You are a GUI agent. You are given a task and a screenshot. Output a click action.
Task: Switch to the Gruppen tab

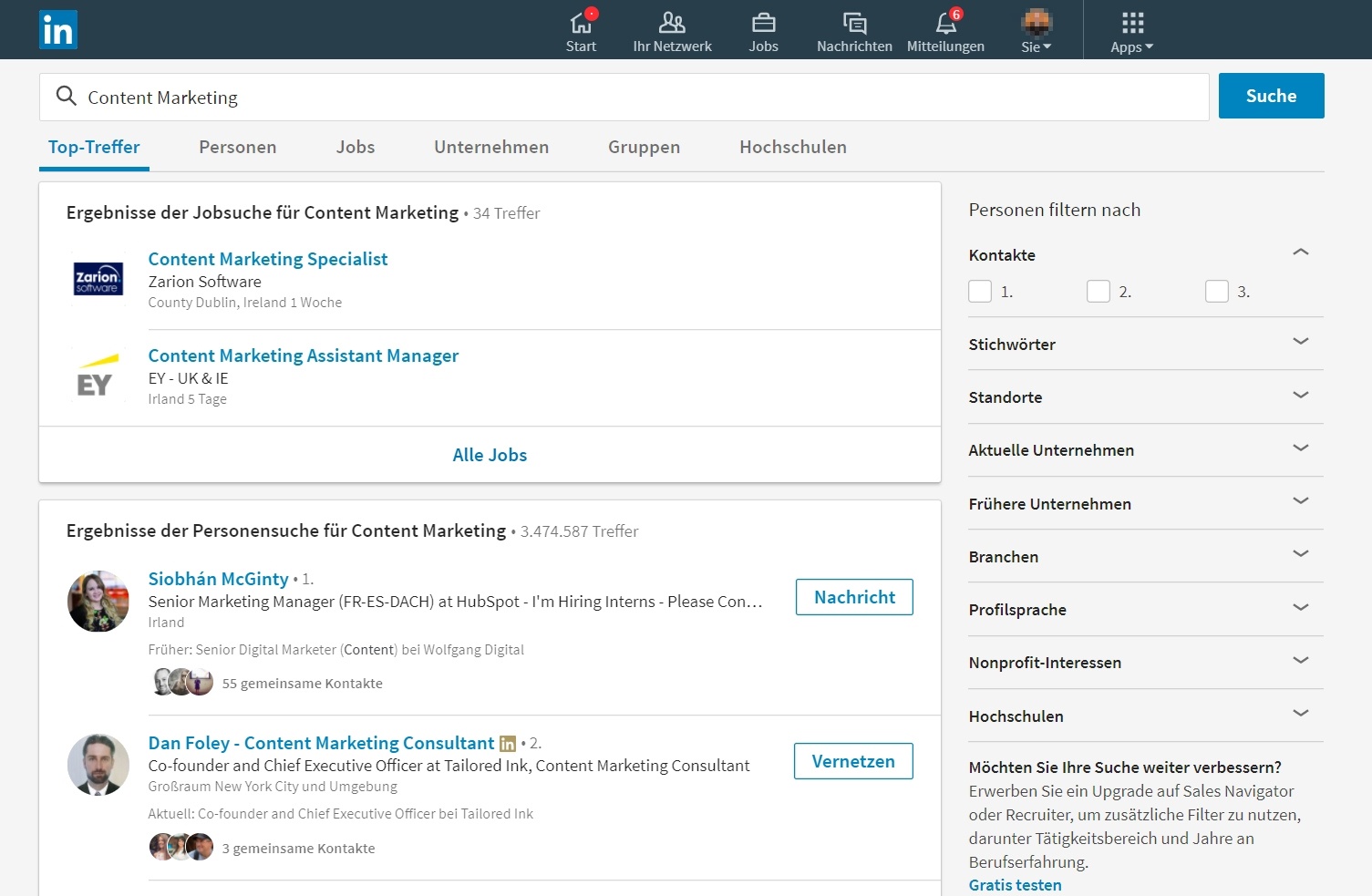tap(644, 148)
